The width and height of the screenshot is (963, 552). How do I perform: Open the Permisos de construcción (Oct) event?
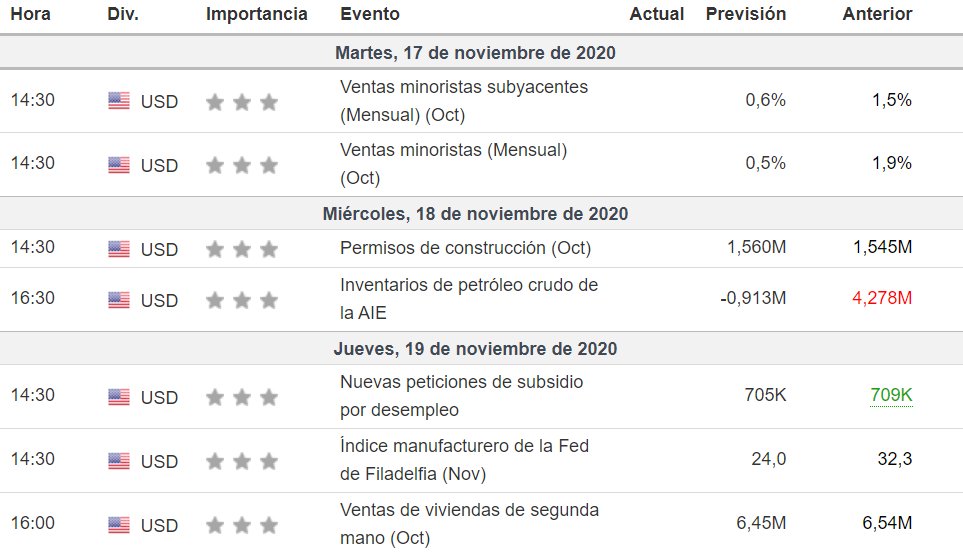click(465, 248)
